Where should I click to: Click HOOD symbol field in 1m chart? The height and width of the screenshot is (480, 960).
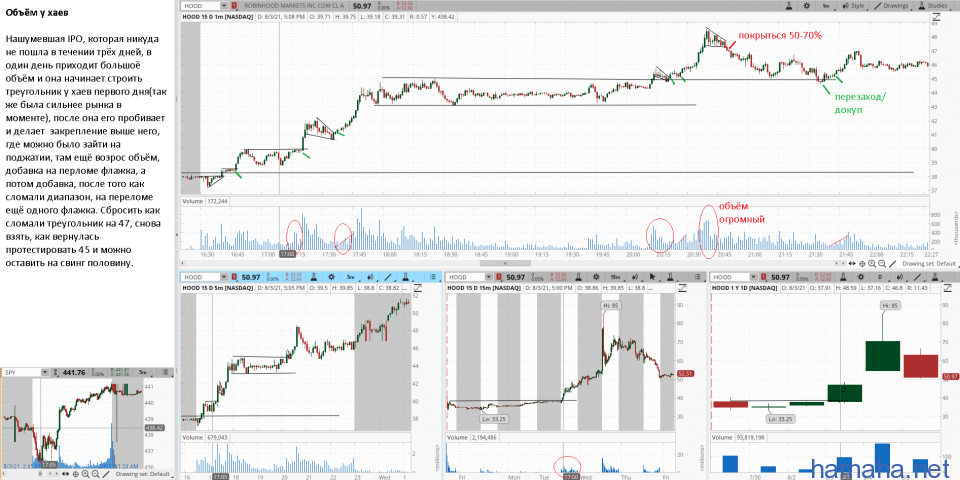(x=200, y=6)
